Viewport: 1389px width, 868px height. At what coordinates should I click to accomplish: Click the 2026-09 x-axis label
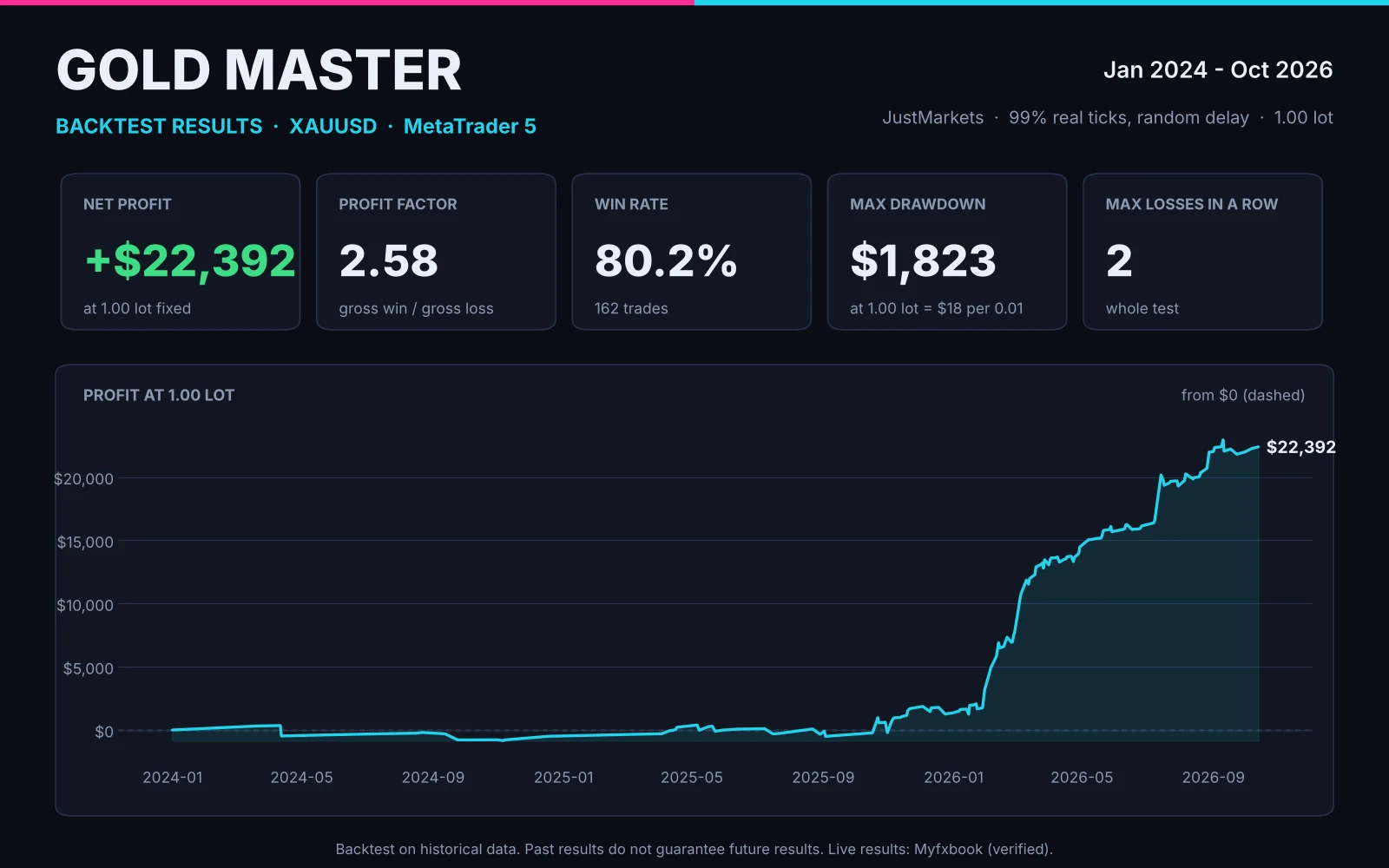[x=1213, y=778]
